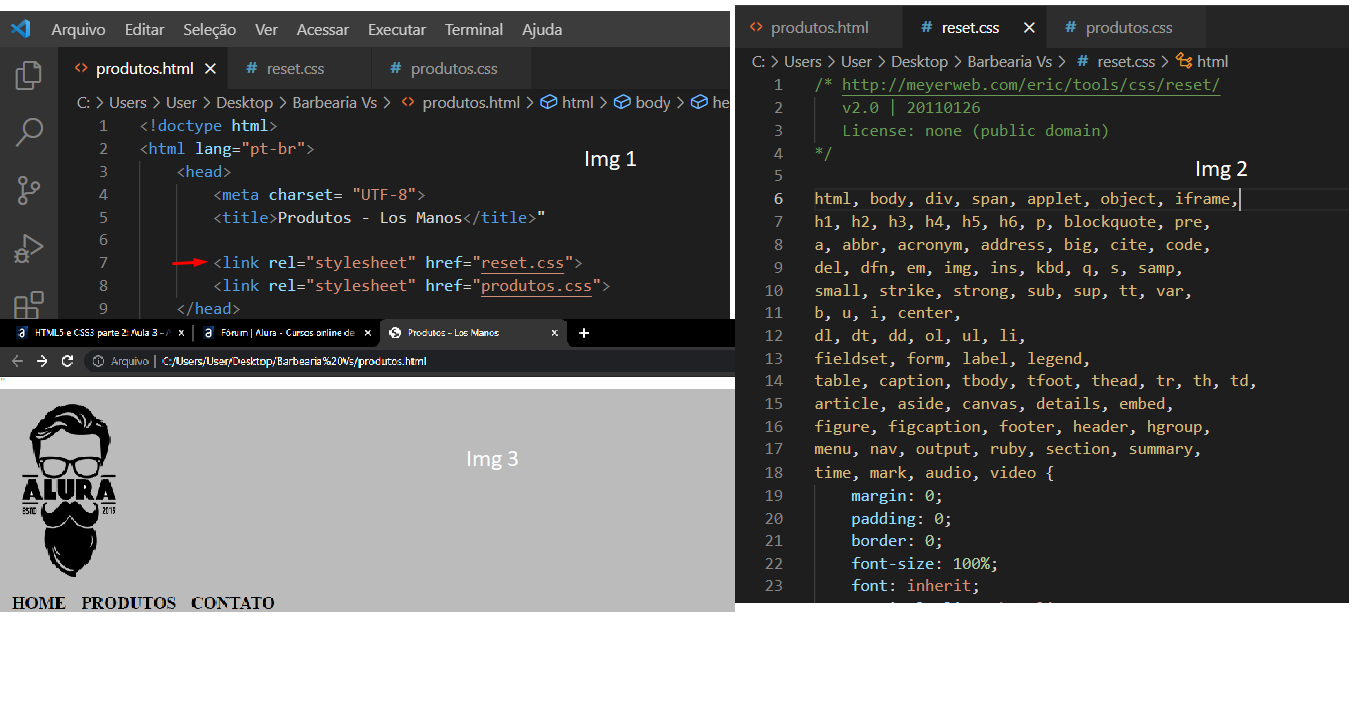Image resolution: width=1363 pixels, height=723 pixels.
Task: Expand the body breadcrumb item
Action: click(653, 102)
